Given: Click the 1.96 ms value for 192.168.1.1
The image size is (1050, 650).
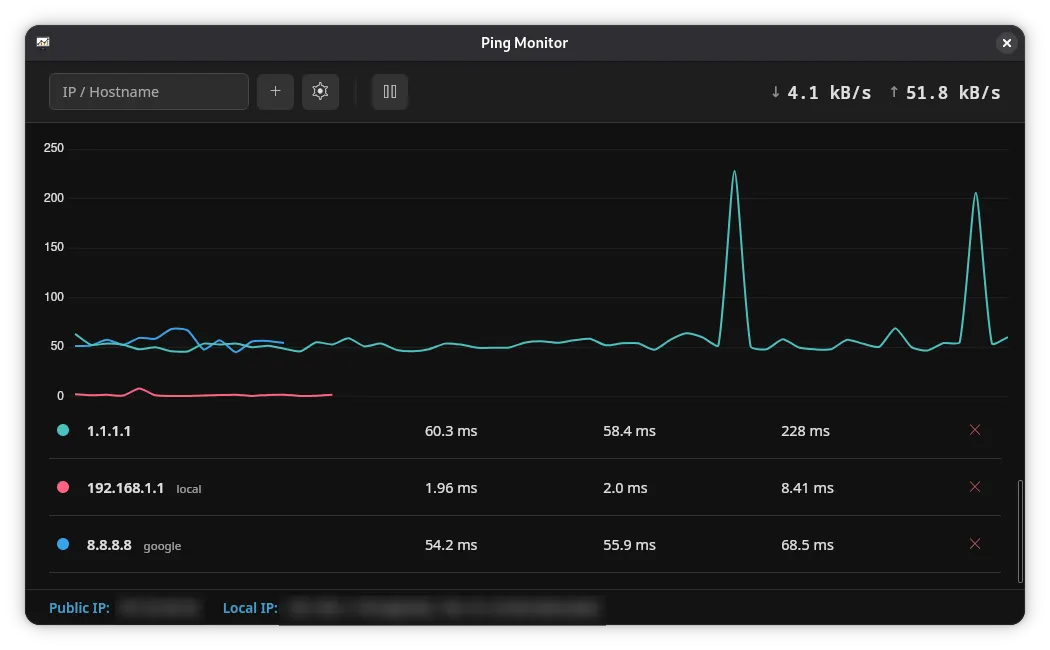Looking at the screenshot, I should (x=451, y=488).
